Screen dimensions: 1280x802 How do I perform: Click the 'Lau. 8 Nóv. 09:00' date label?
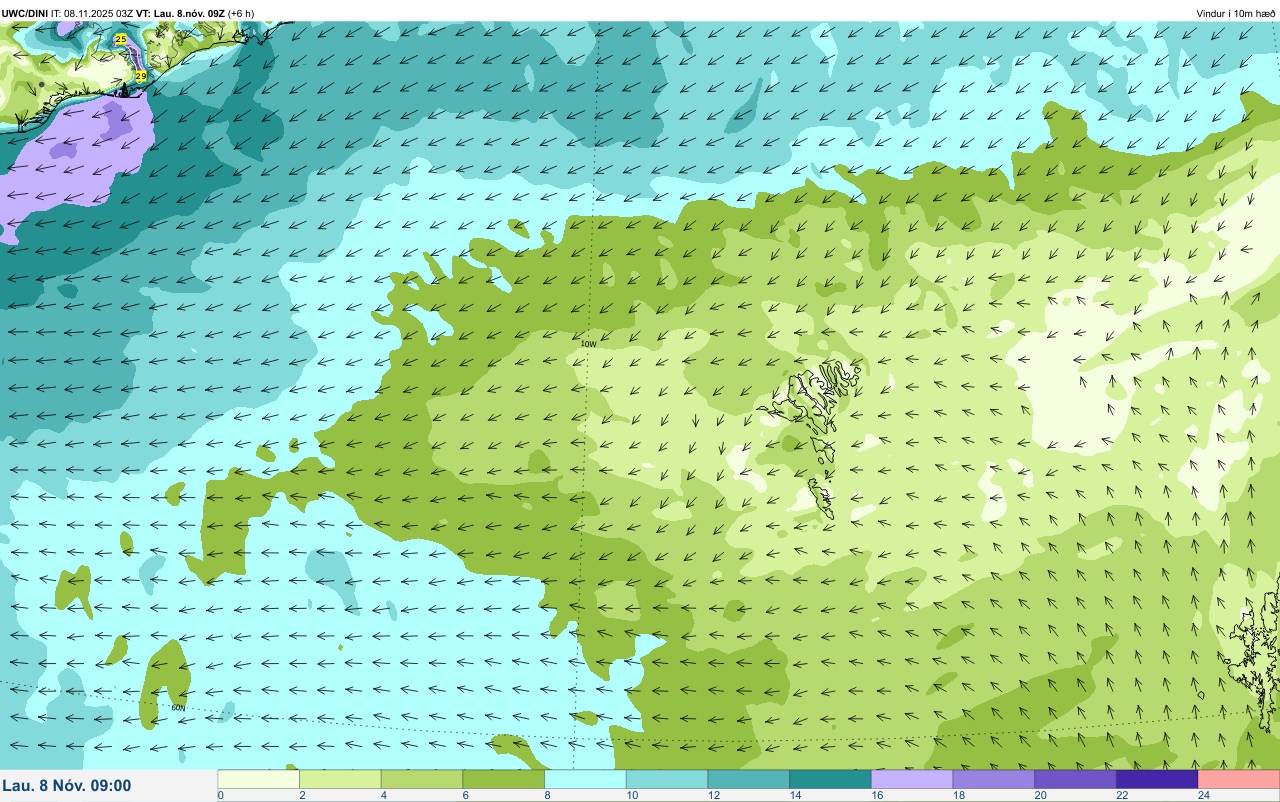66,786
